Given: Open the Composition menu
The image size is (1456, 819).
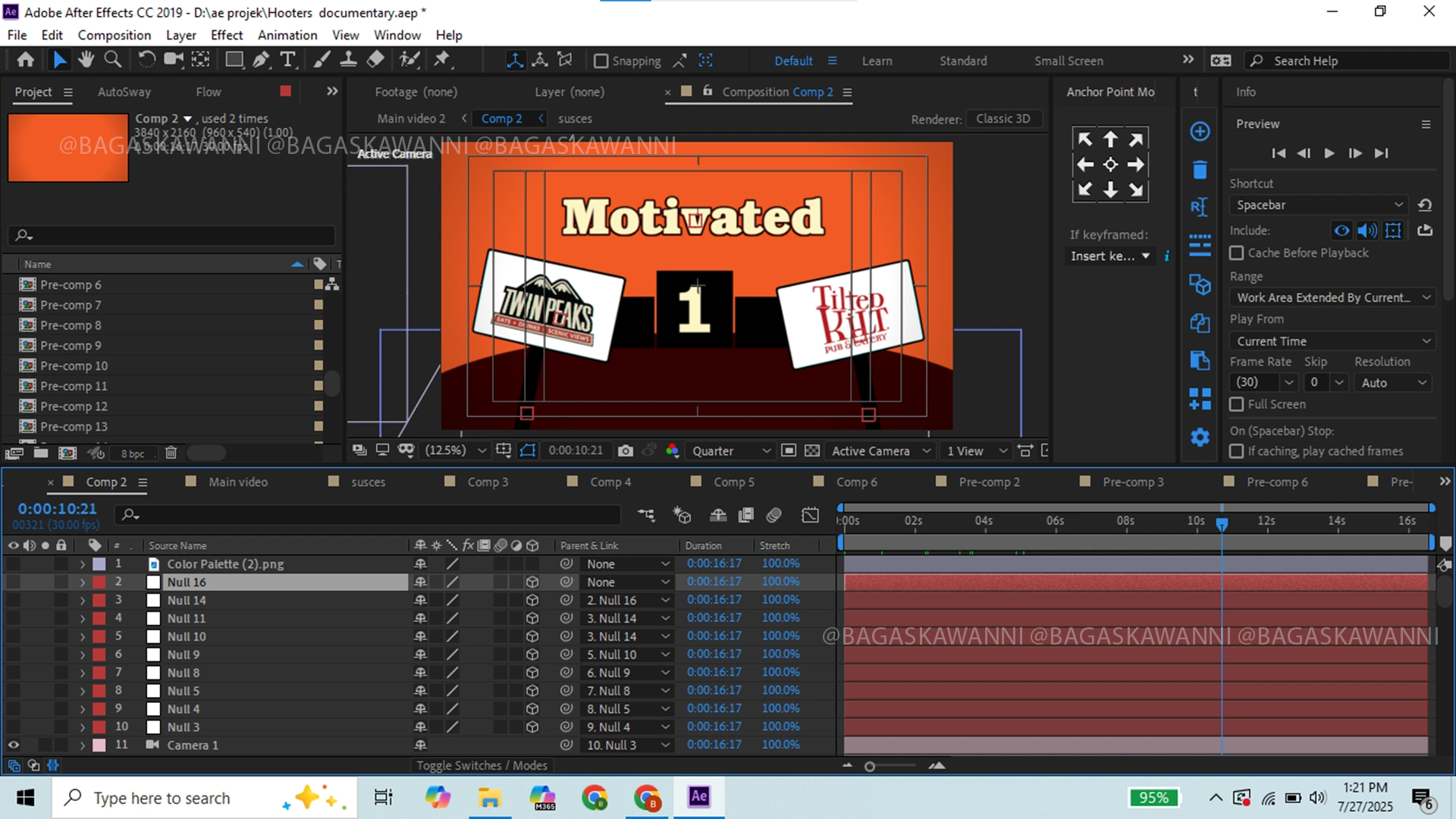Looking at the screenshot, I should pyautogui.click(x=115, y=35).
